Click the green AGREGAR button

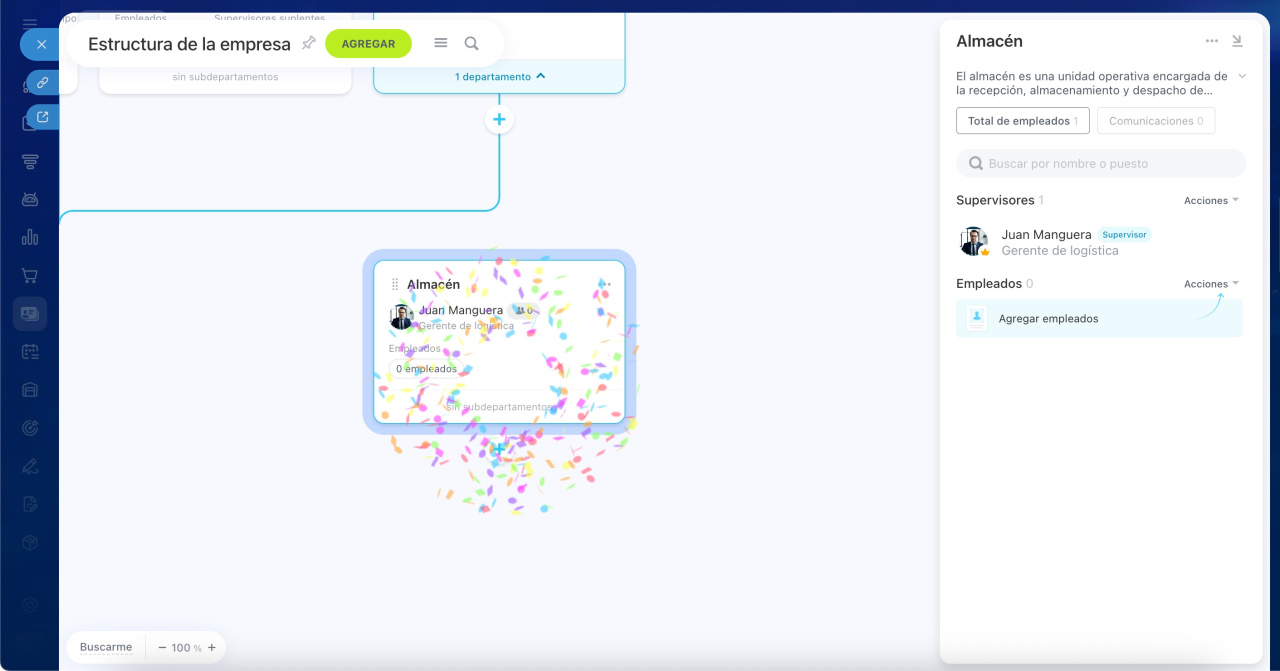click(368, 44)
